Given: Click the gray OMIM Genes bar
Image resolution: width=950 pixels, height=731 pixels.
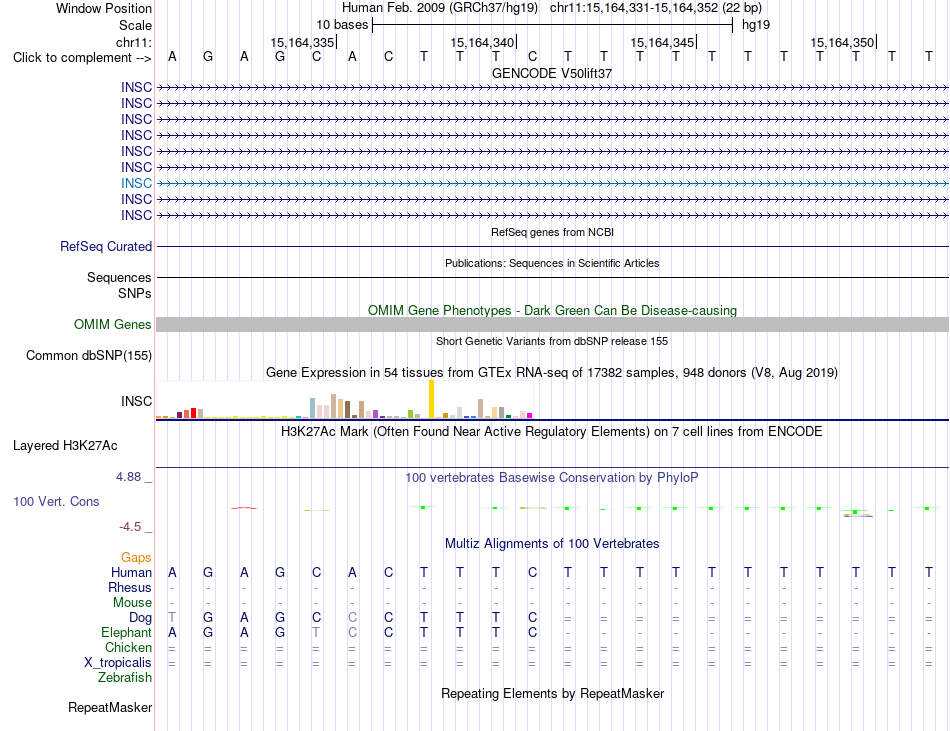Looking at the screenshot, I should (x=552, y=325).
